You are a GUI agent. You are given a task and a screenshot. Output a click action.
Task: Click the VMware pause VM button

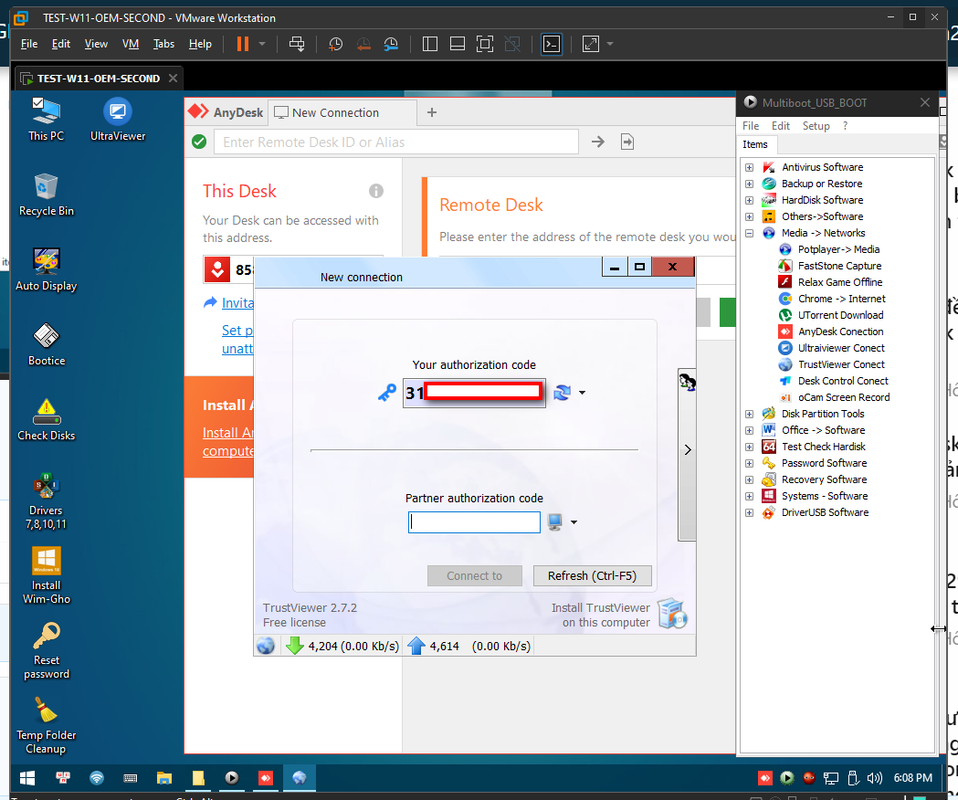[x=243, y=44]
